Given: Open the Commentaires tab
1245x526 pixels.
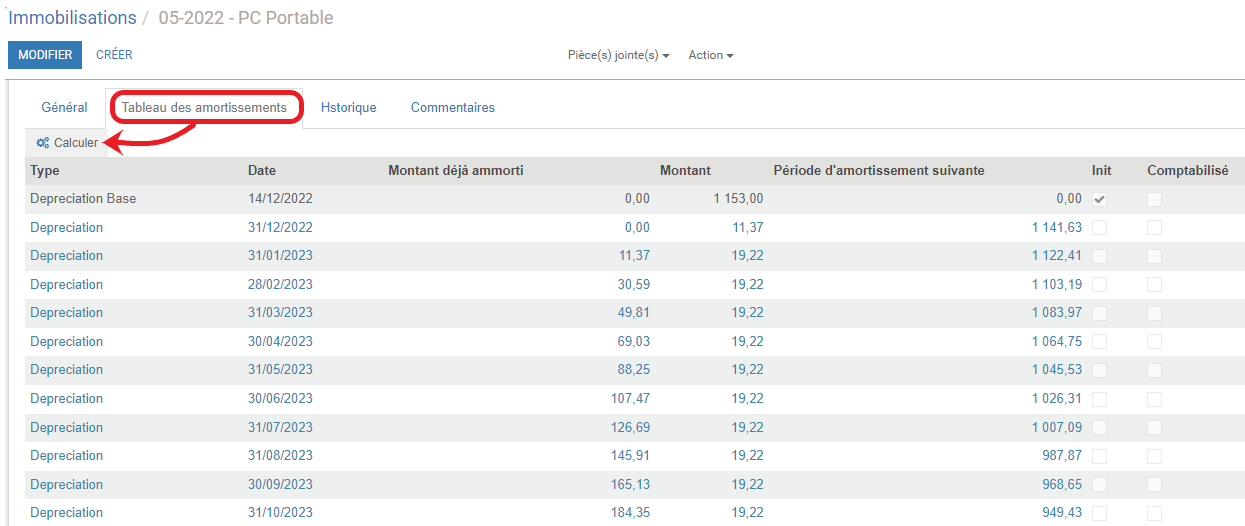Looking at the screenshot, I should click(453, 107).
